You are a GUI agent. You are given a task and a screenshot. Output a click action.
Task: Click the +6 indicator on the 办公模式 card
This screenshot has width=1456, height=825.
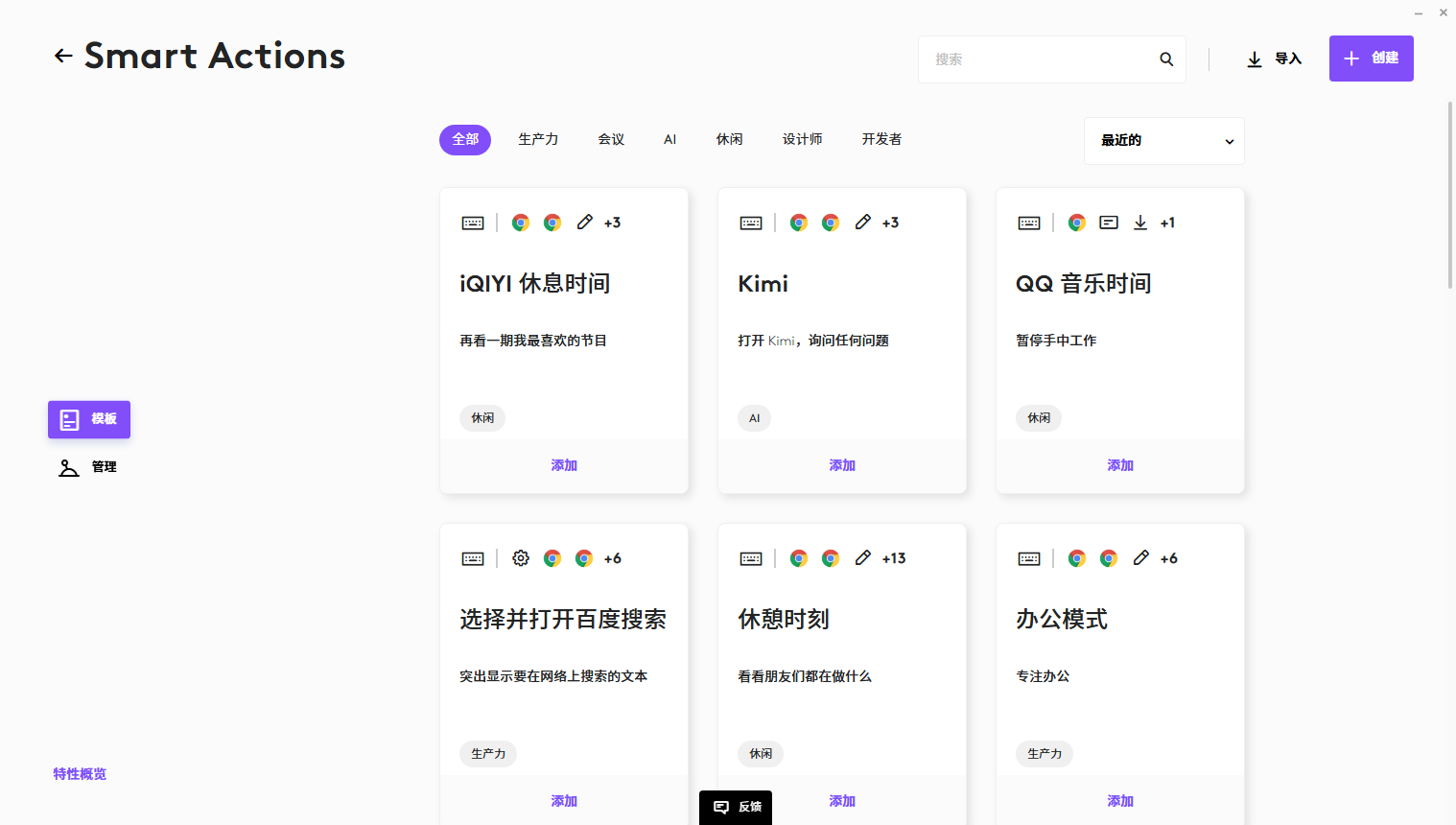pos(1169,558)
